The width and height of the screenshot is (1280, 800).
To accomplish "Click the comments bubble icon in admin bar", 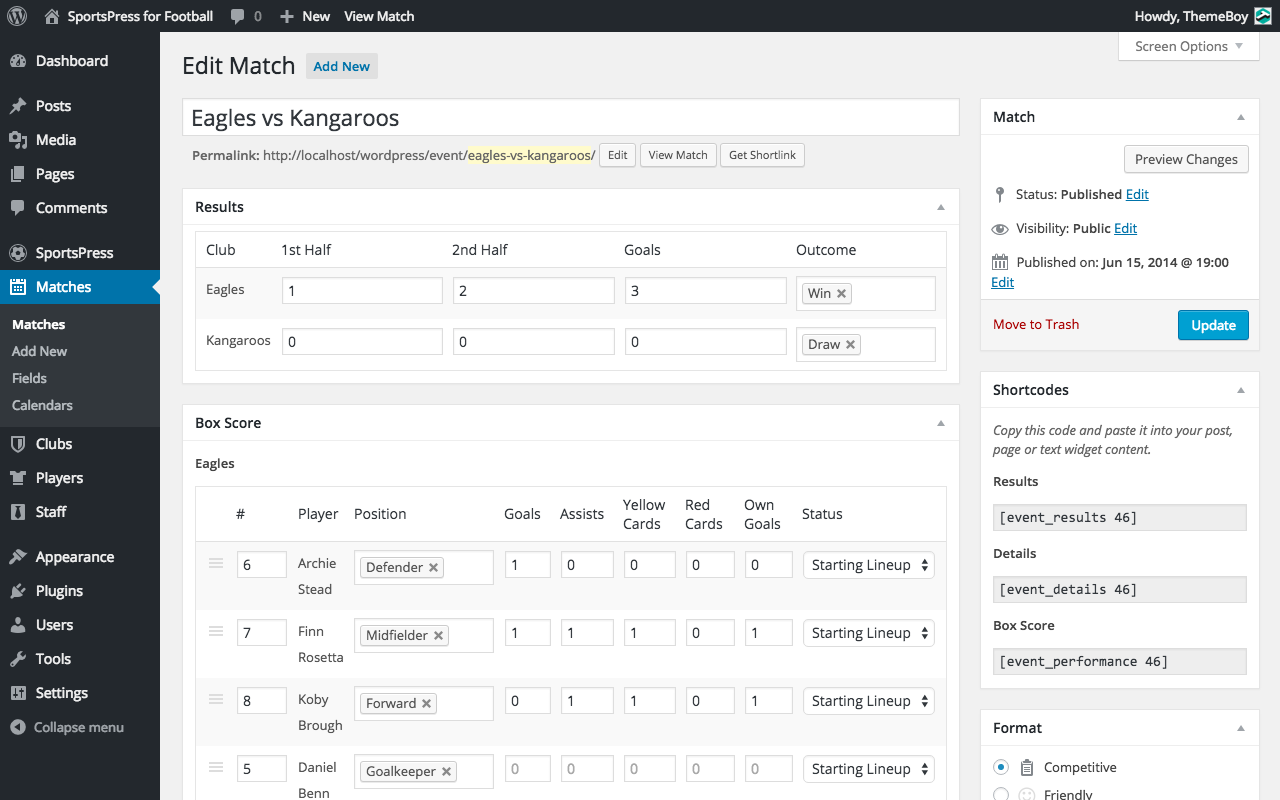I will (238, 16).
